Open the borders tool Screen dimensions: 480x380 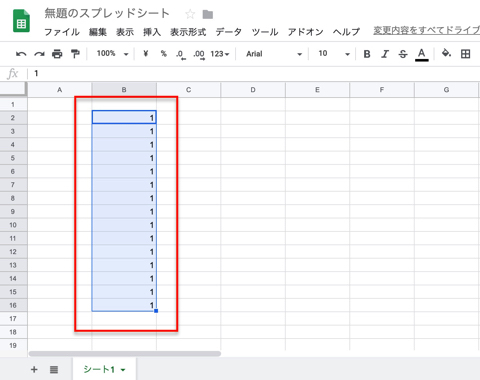pos(466,54)
